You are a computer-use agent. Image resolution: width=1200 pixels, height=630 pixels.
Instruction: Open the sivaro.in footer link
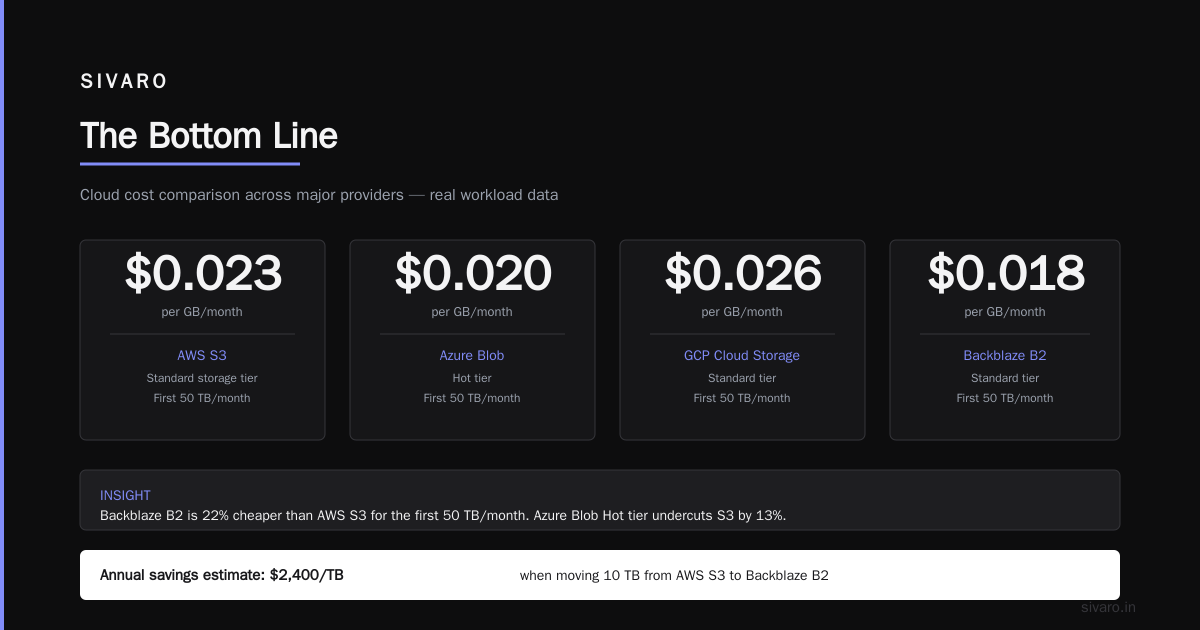click(1108, 607)
